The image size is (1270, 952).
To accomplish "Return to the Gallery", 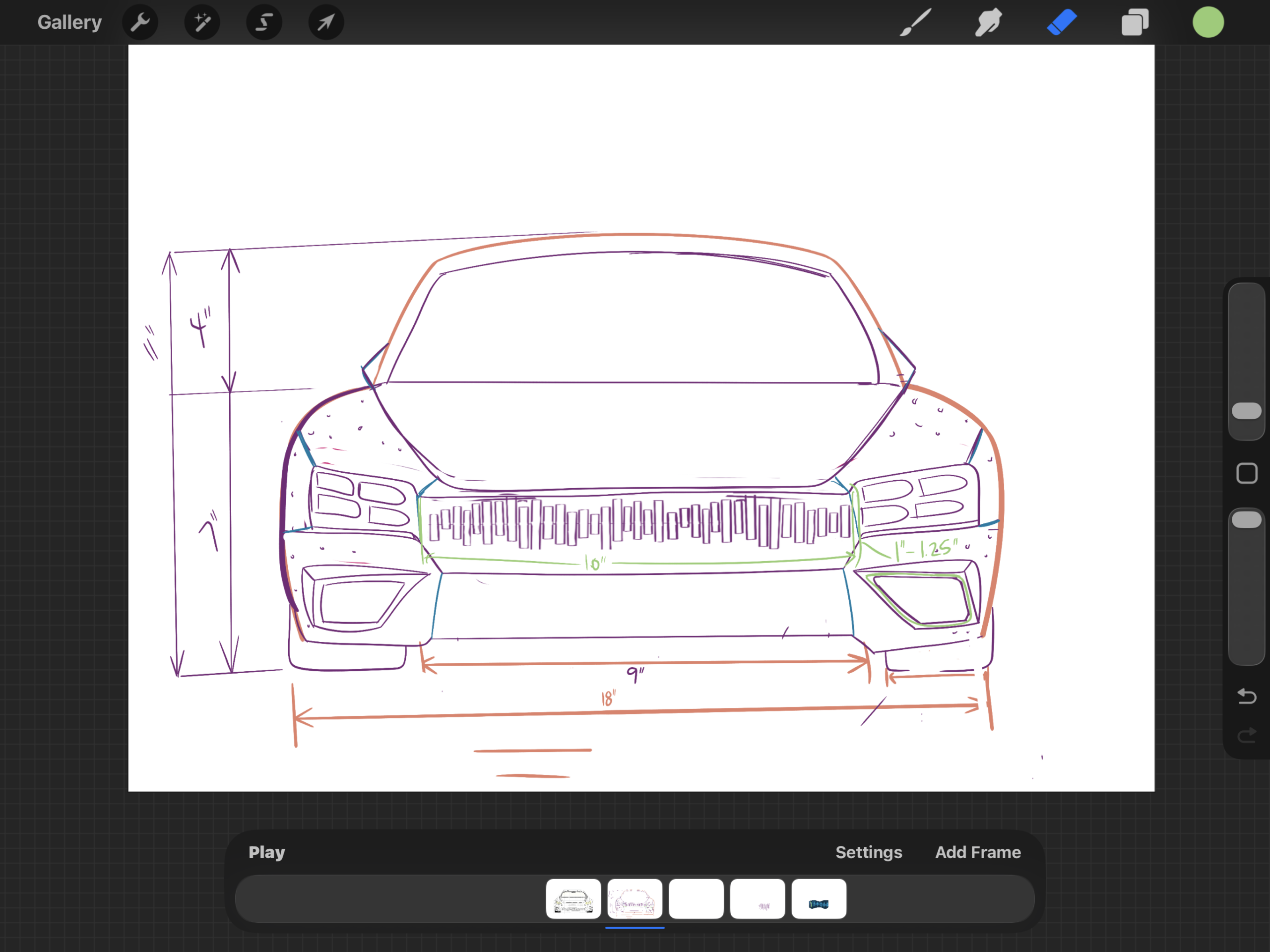I will 69,22.
